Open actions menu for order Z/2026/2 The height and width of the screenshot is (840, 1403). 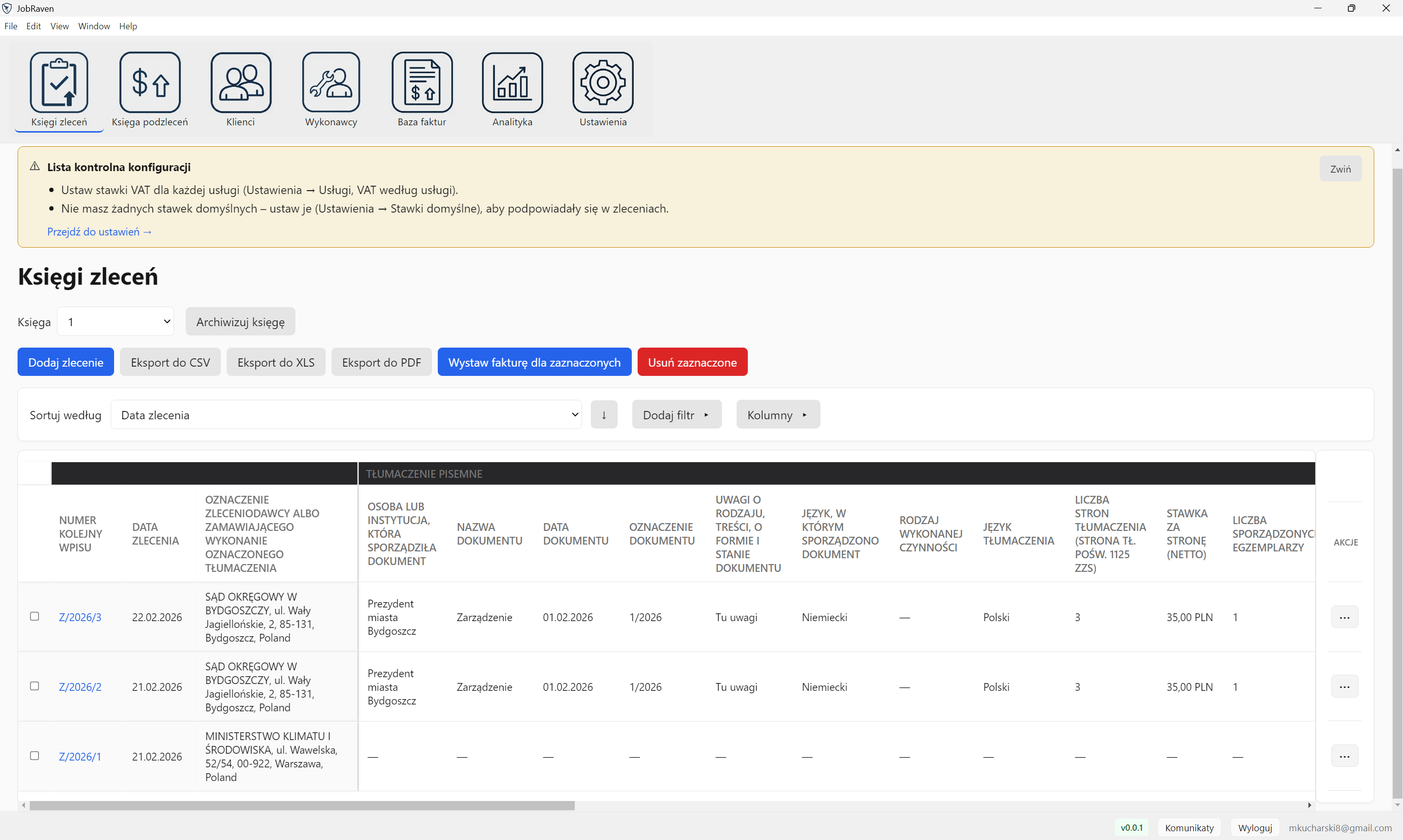[1344, 686]
